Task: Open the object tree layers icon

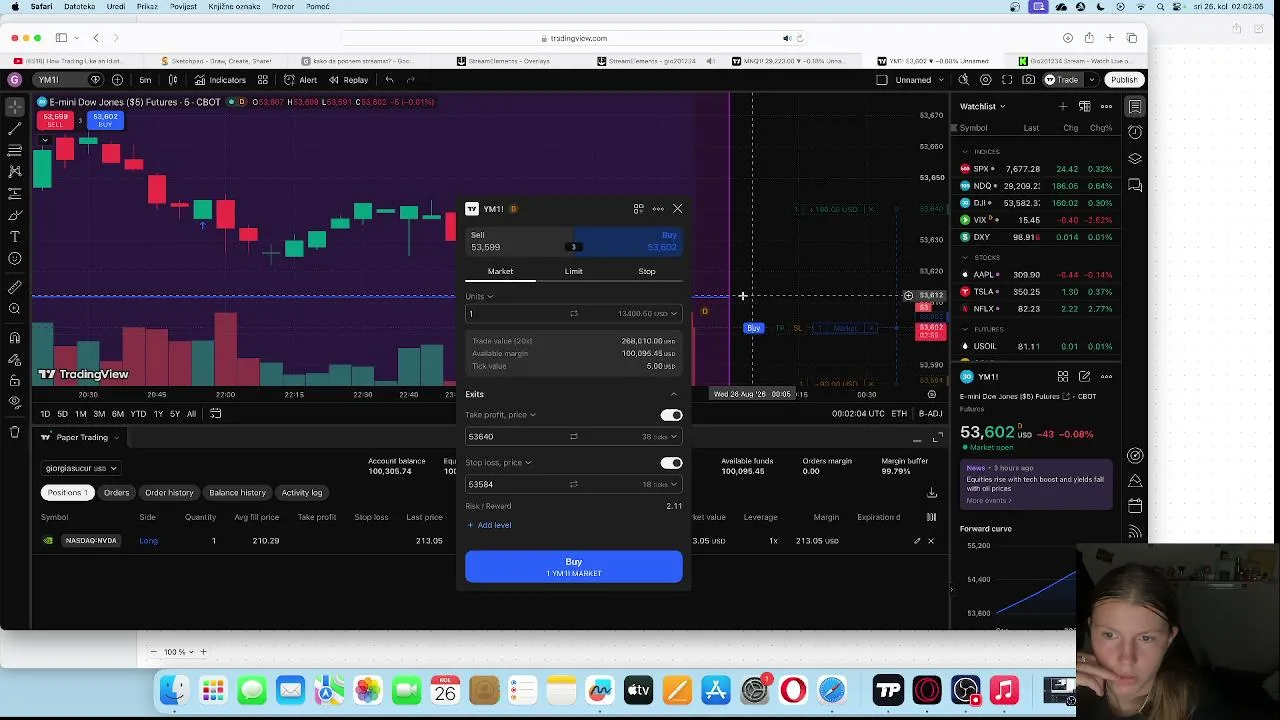Action: pos(1136,159)
